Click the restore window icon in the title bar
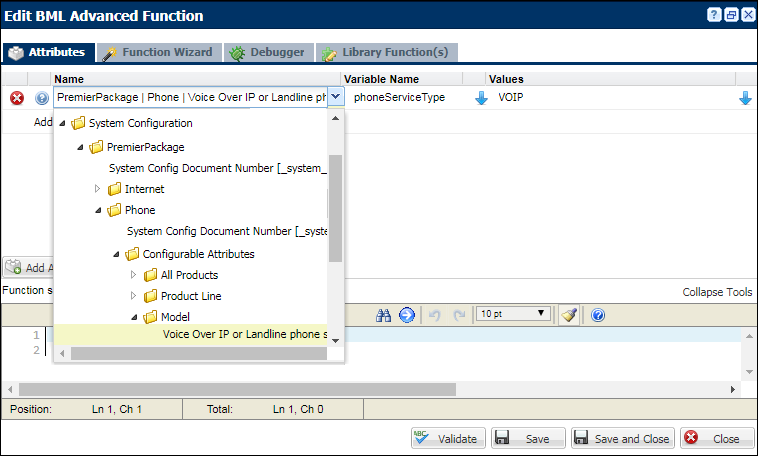758x456 pixels. coord(731,15)
